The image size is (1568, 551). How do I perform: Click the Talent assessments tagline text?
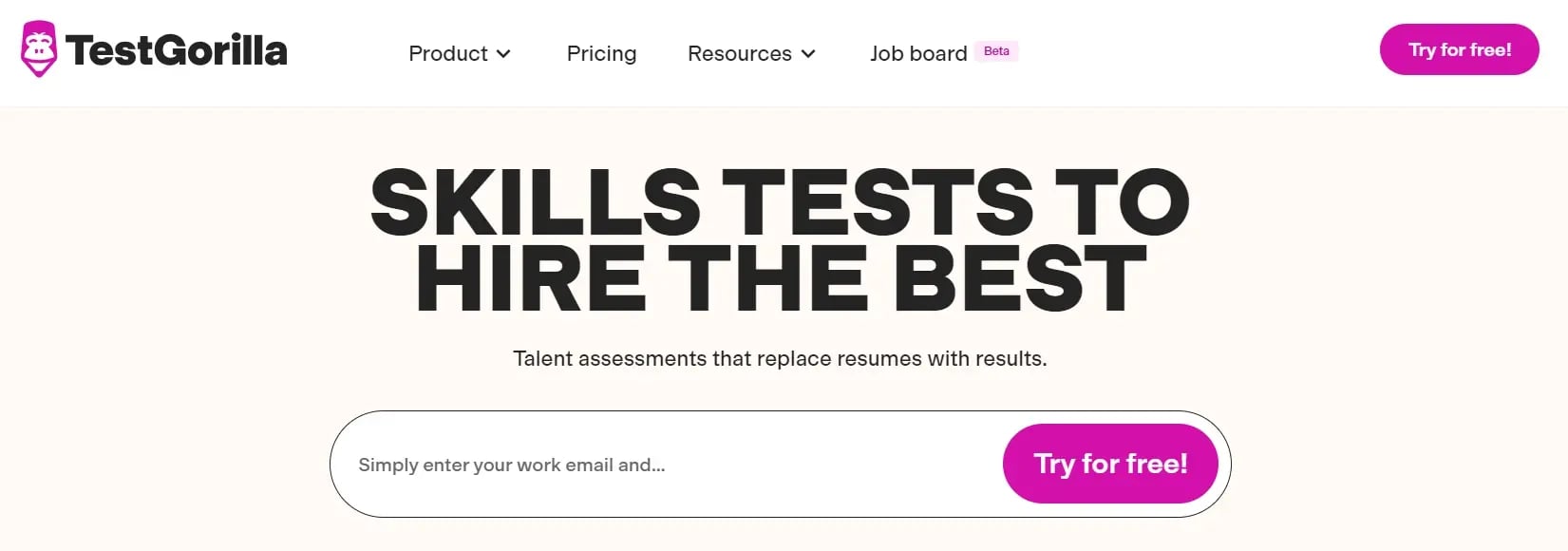780,359
